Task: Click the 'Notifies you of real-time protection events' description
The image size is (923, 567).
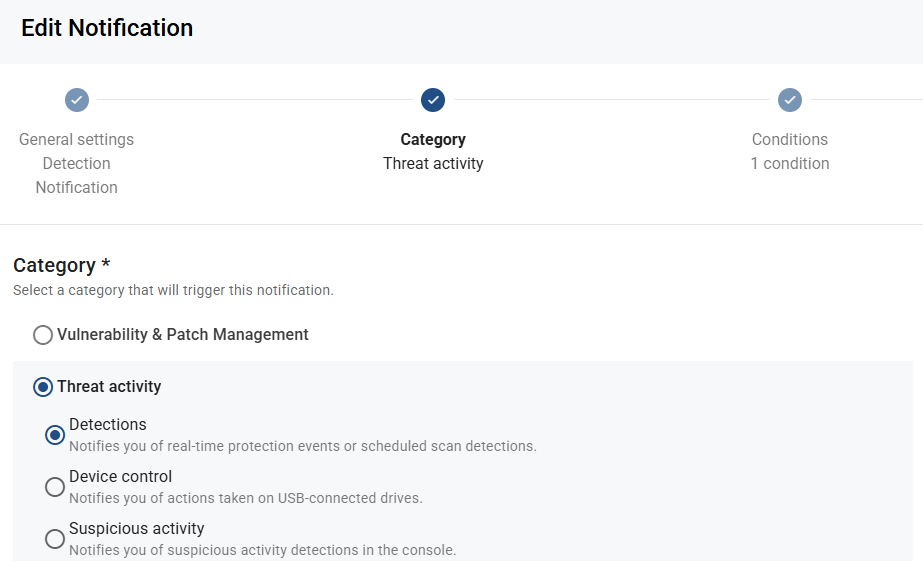Action: click(x=303, y=446)
